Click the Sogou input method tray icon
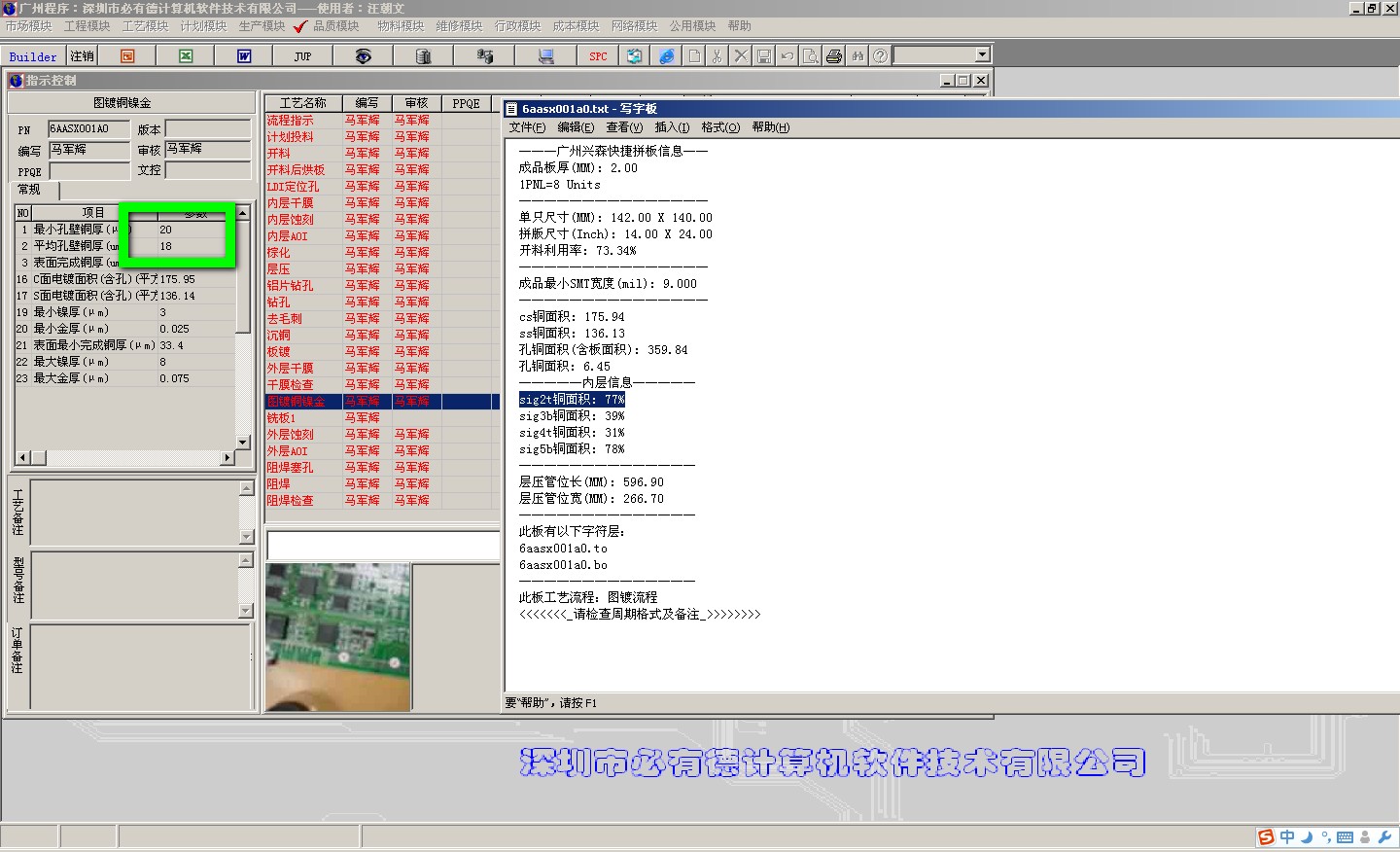Image resolution: width=1400 pixels, height=852 pixels. click(1266, 837)
